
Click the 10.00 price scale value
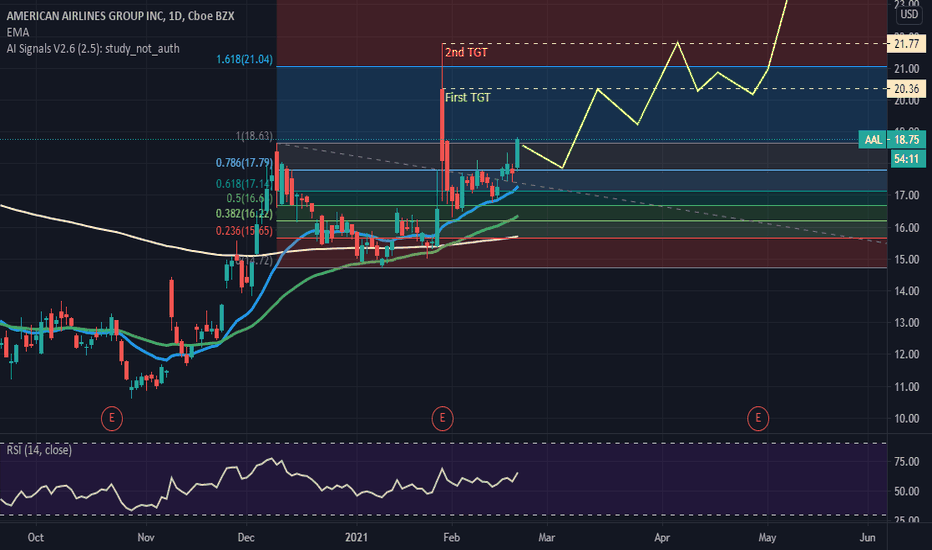(906, 419)
